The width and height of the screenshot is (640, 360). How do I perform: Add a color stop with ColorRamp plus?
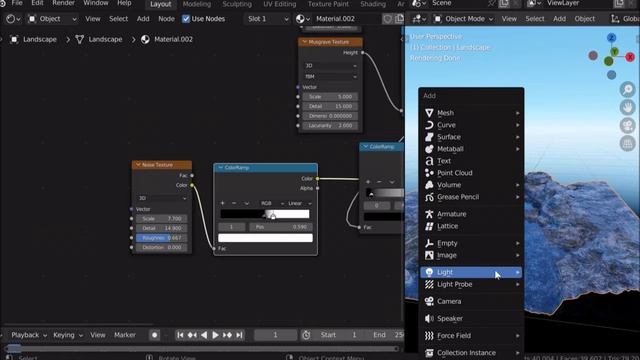pos(222,203)
